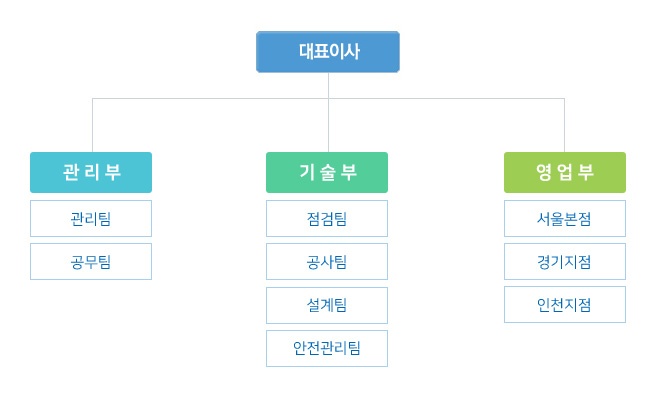Choose the 공사팀 box
Screen dimensions: 656x397
[327, 261]
